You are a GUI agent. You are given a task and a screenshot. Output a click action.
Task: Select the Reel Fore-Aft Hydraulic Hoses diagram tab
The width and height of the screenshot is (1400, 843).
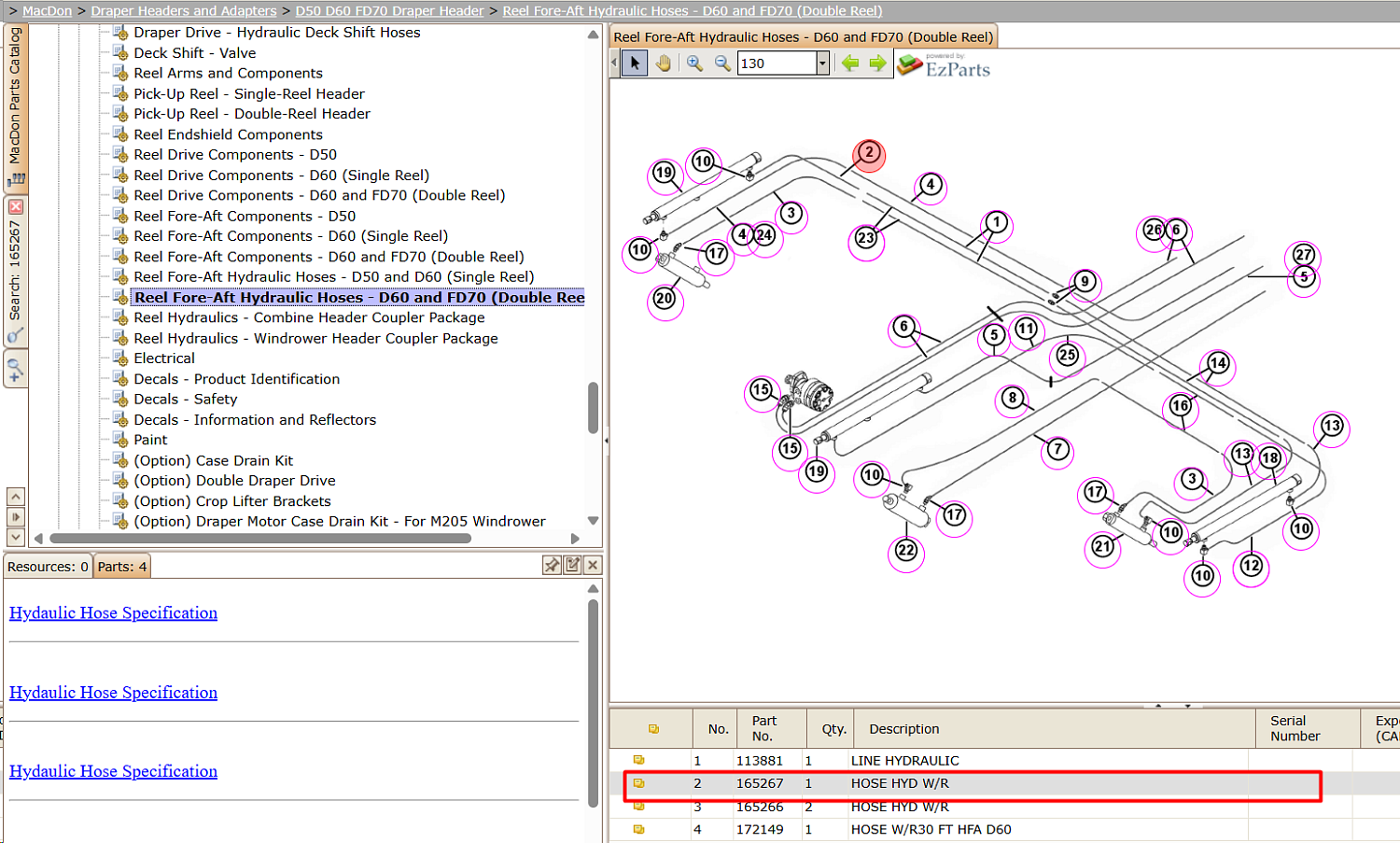point(803,37)
